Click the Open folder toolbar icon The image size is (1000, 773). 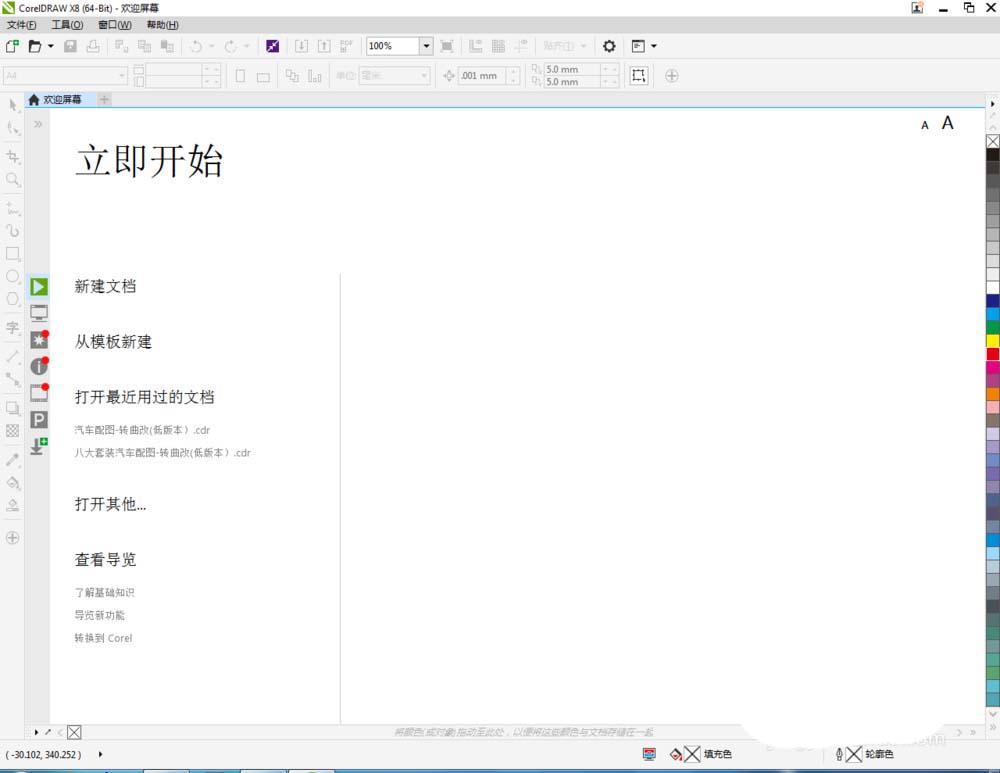click(x=35, y=46)
